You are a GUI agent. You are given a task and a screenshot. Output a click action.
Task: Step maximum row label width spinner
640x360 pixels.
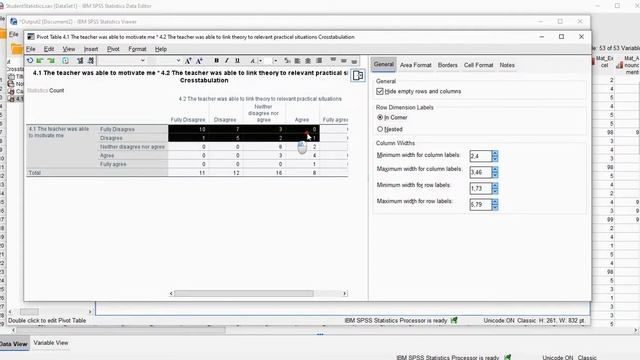[495, 204]
